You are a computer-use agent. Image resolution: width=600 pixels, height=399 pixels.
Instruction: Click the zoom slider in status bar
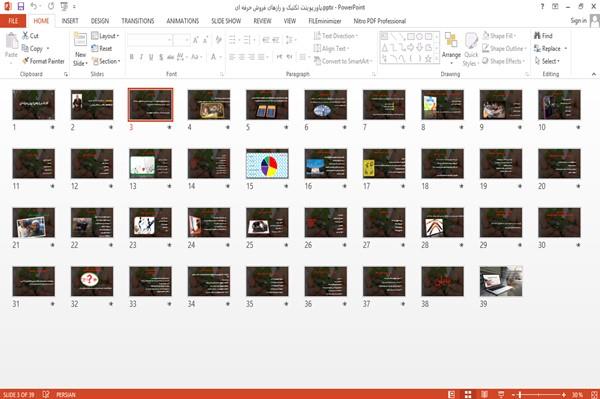[539, 394]
